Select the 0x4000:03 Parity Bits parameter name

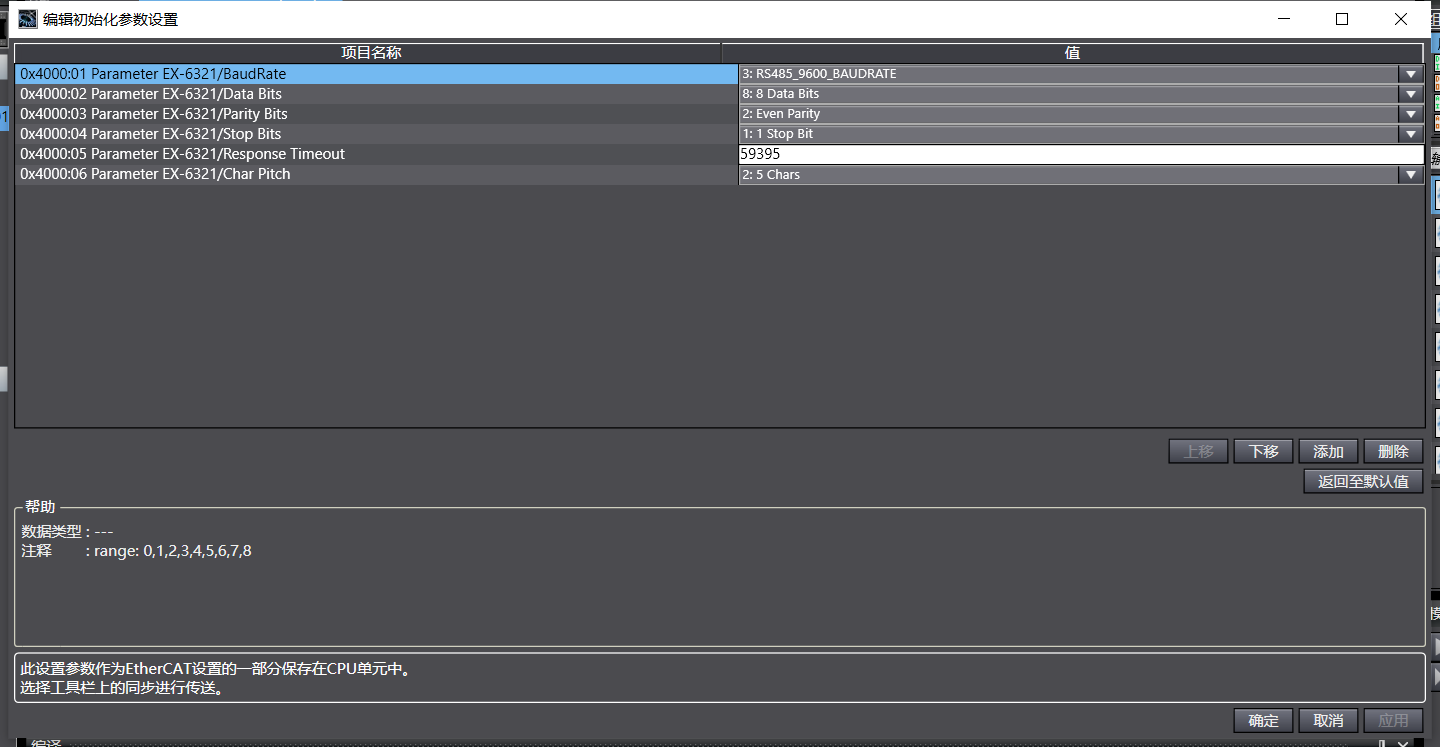pyautogui.click(x=154, y=114)
